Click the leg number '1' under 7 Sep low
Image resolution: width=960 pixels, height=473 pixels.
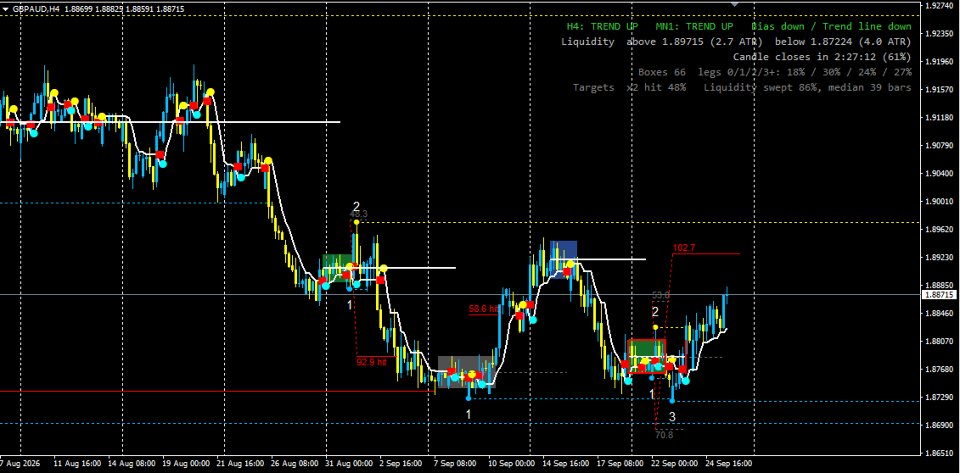click(468, 415)
